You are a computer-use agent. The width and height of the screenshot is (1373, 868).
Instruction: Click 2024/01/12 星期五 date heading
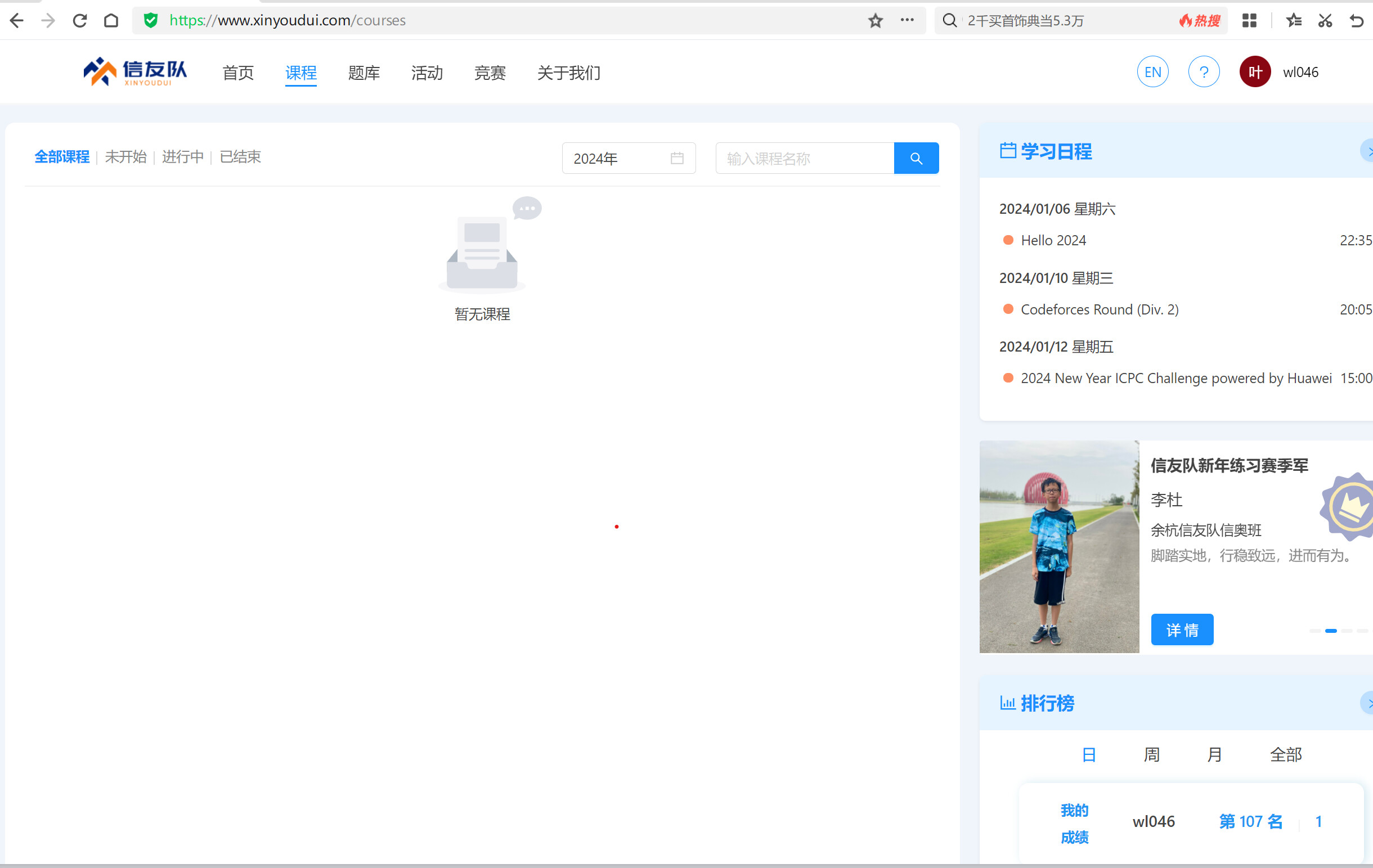(x=1056, y=347)
